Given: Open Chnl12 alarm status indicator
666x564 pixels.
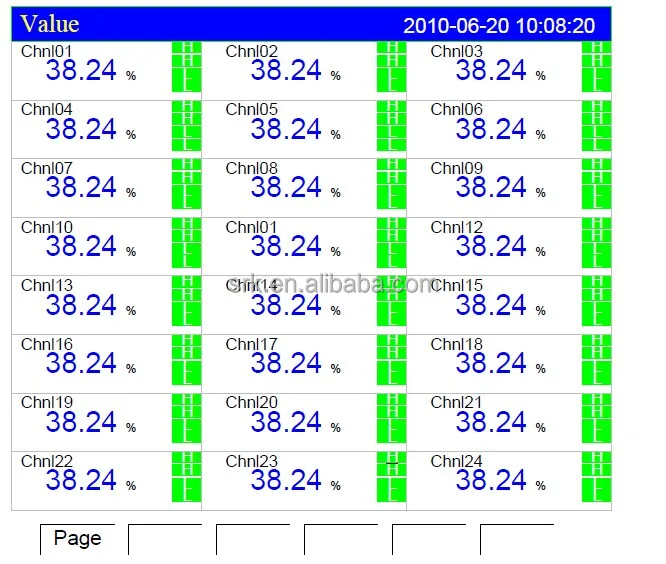Looking at the screenshot, I should (x=596, y=243).
